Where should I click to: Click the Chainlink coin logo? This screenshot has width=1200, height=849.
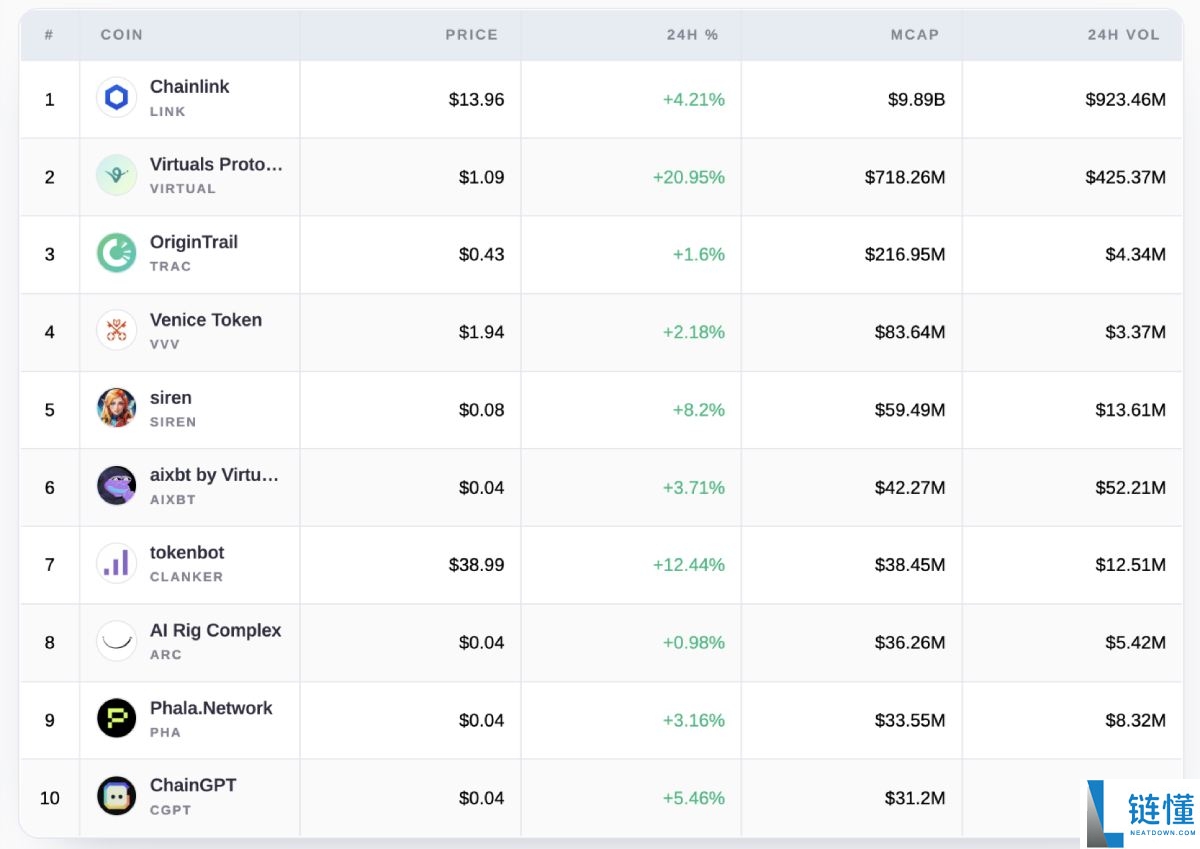[x=116, y=98]
